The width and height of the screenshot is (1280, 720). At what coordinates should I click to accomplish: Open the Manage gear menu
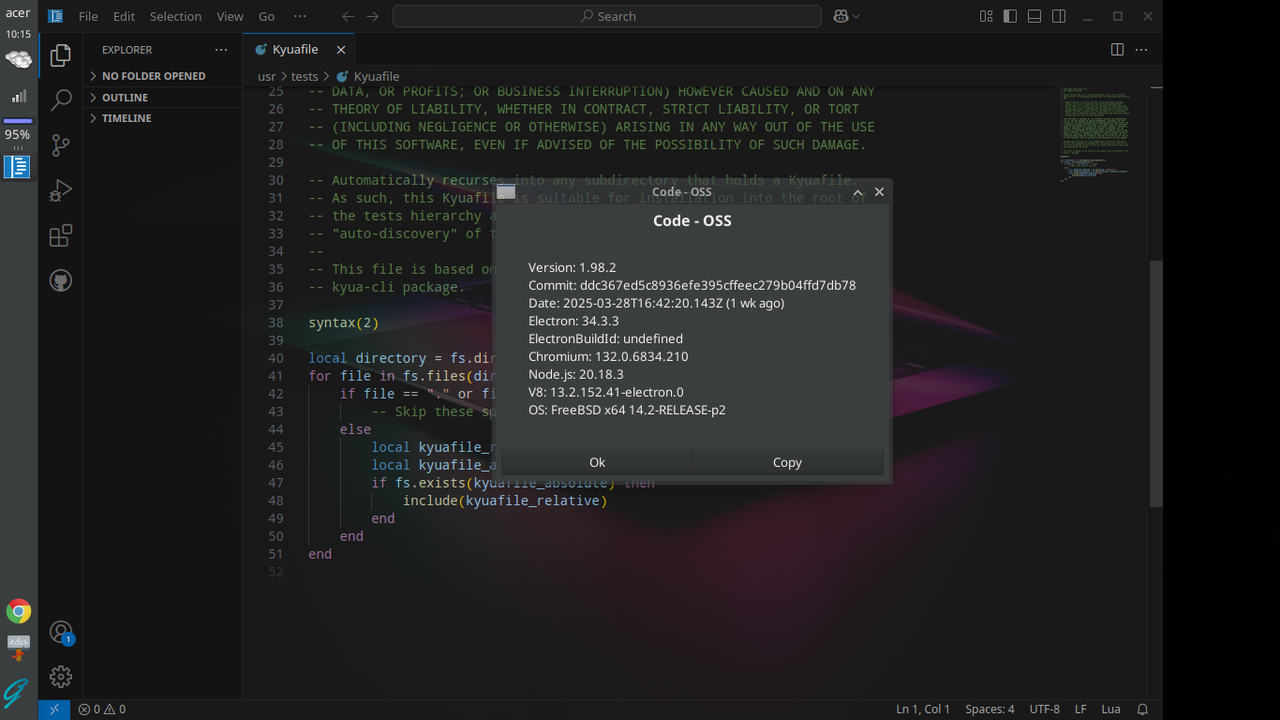point(61,677)
